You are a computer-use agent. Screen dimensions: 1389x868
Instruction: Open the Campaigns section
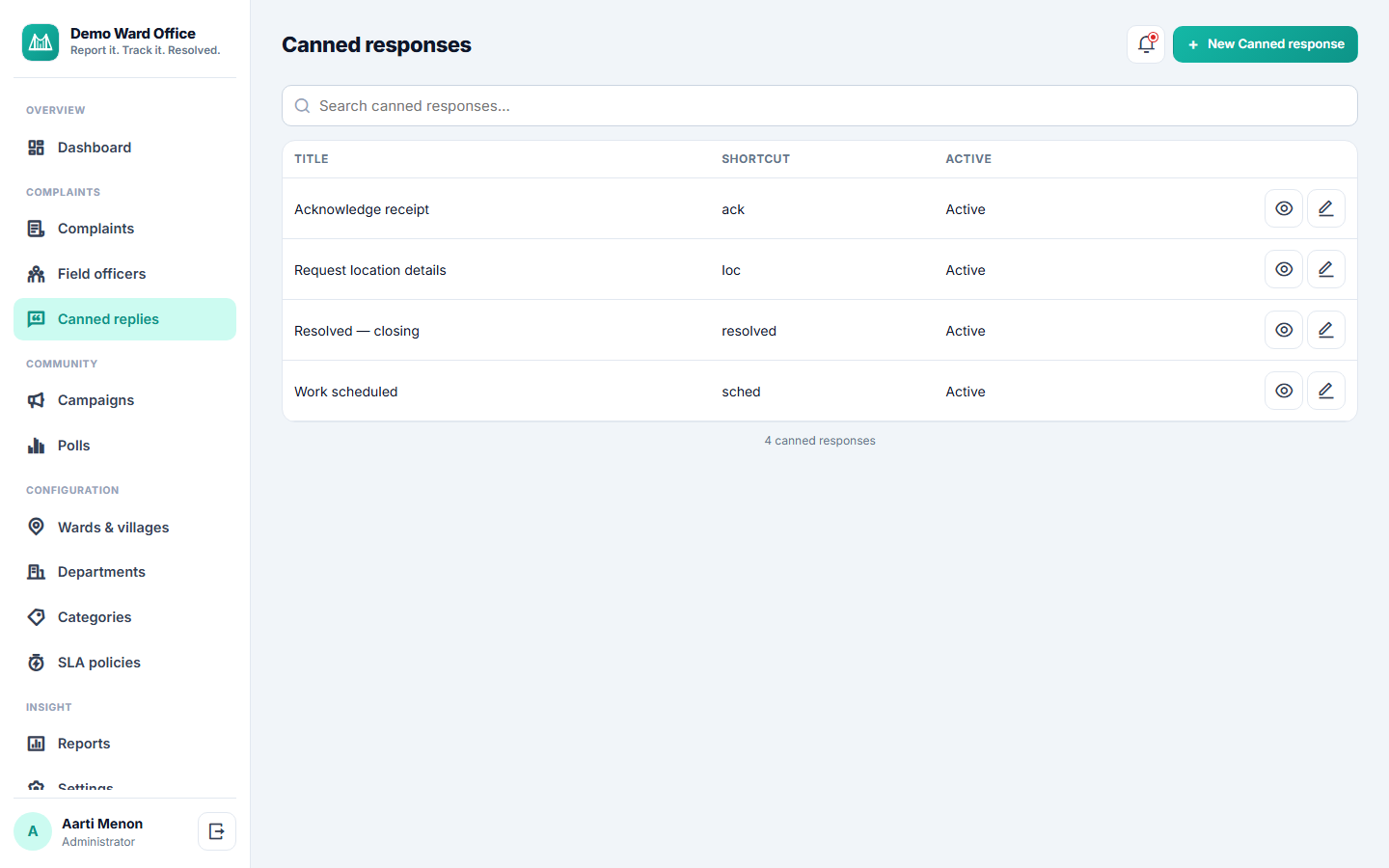click(x=124, y=400)
